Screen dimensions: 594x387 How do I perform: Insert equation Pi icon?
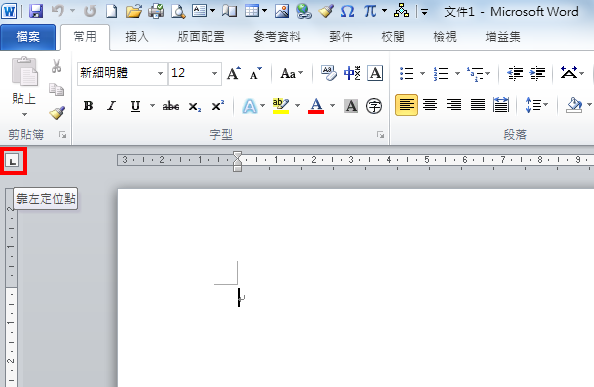370,11
